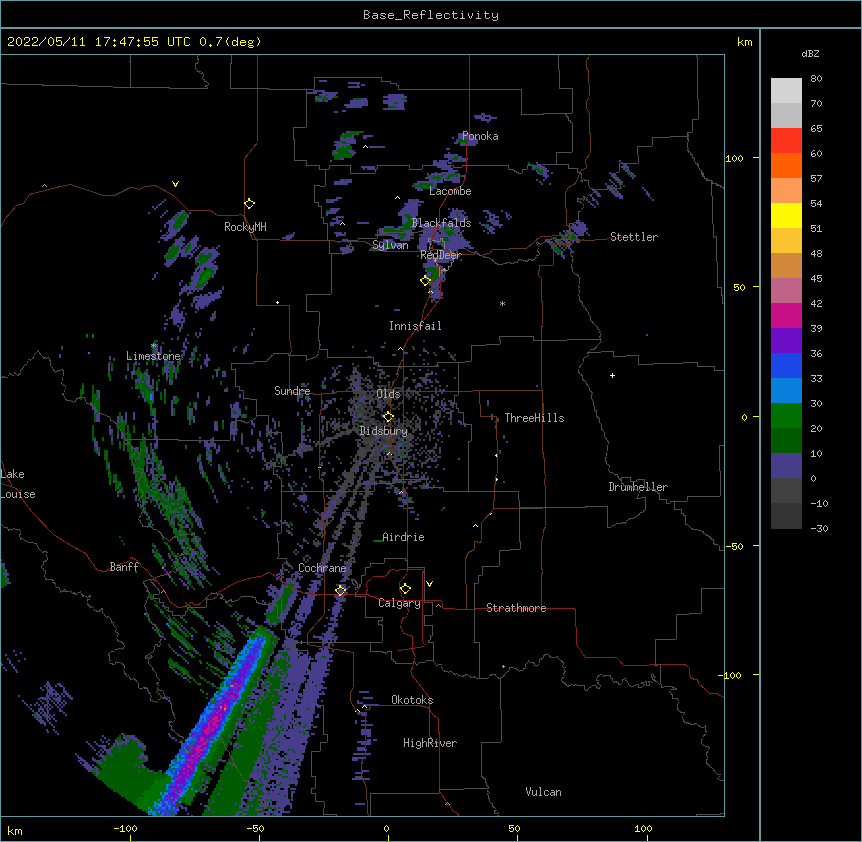The width and height of the screenshot is (862, 842).
Task: Click the Banff label
Action: (124, 567)
